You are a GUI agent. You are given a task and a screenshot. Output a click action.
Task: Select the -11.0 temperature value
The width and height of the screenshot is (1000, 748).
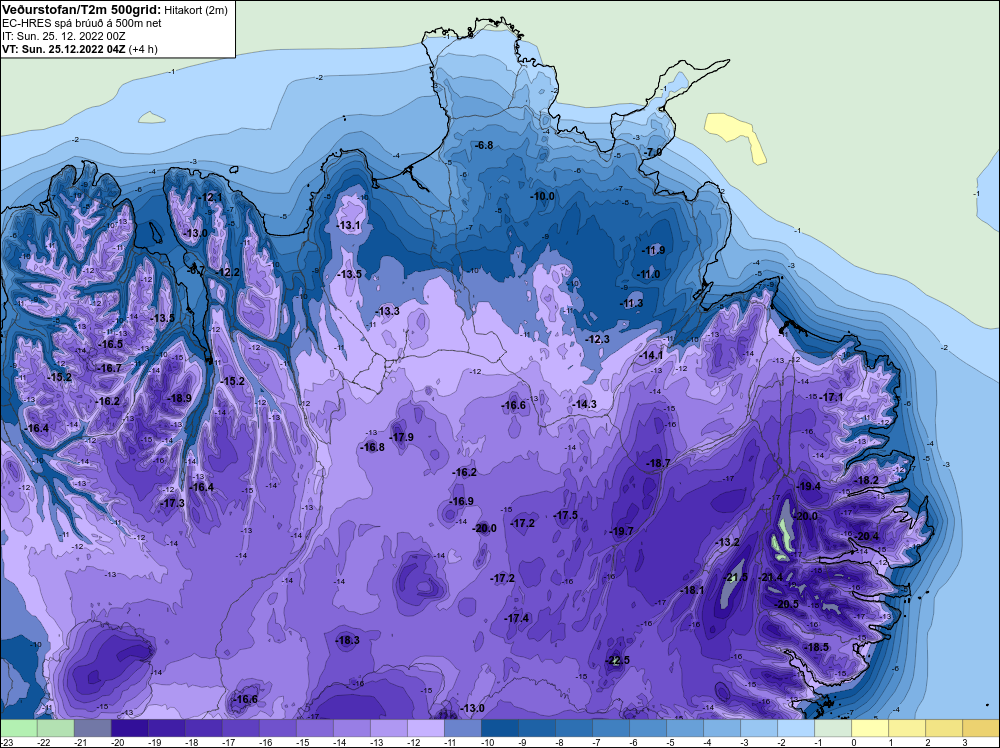[649, 274]
